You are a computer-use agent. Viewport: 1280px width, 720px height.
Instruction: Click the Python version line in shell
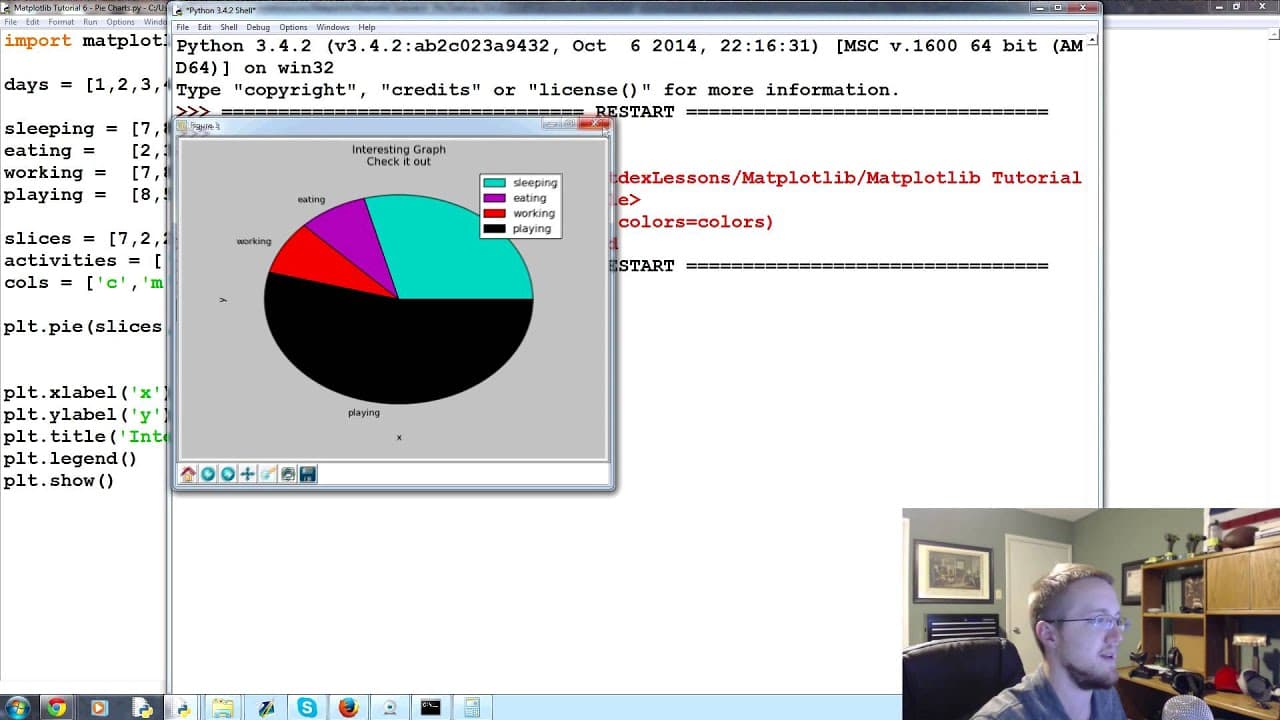pos(629,46)
